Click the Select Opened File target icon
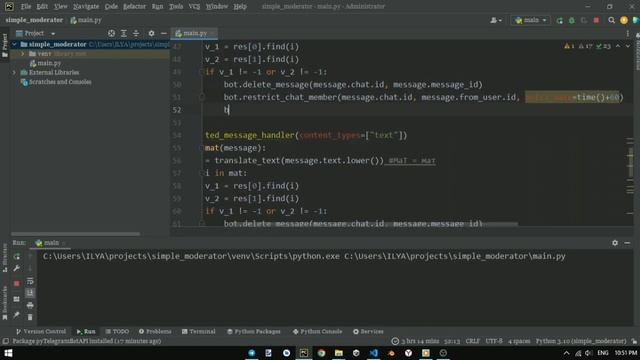 111,33
